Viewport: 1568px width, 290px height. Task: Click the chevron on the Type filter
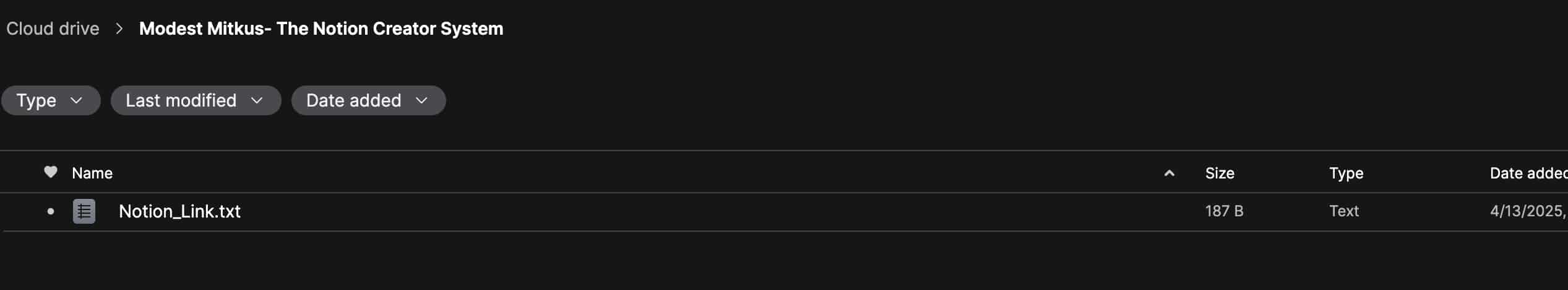77,100
